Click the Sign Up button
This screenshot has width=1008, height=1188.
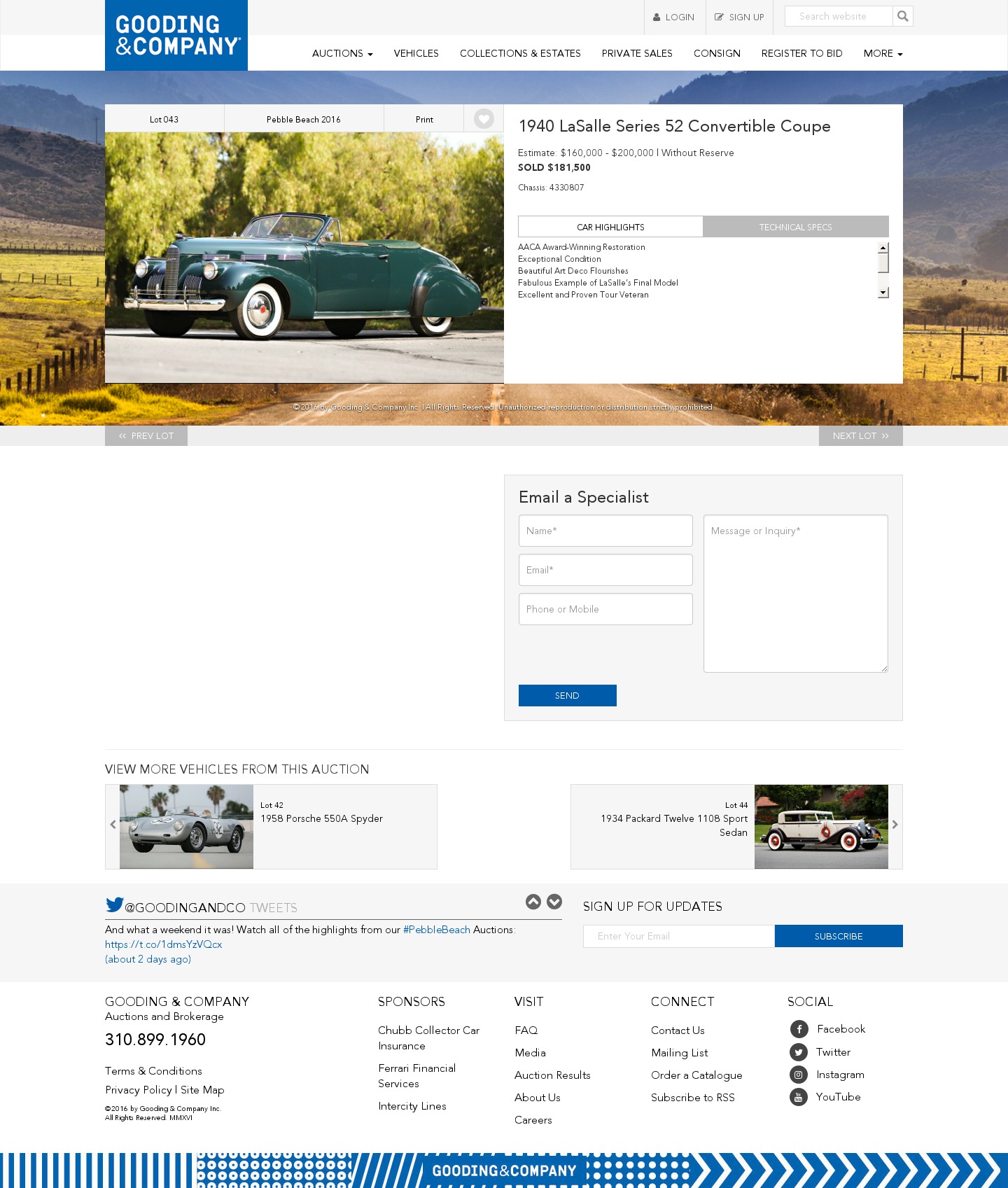pyautogui.click(x=739, y=18)
